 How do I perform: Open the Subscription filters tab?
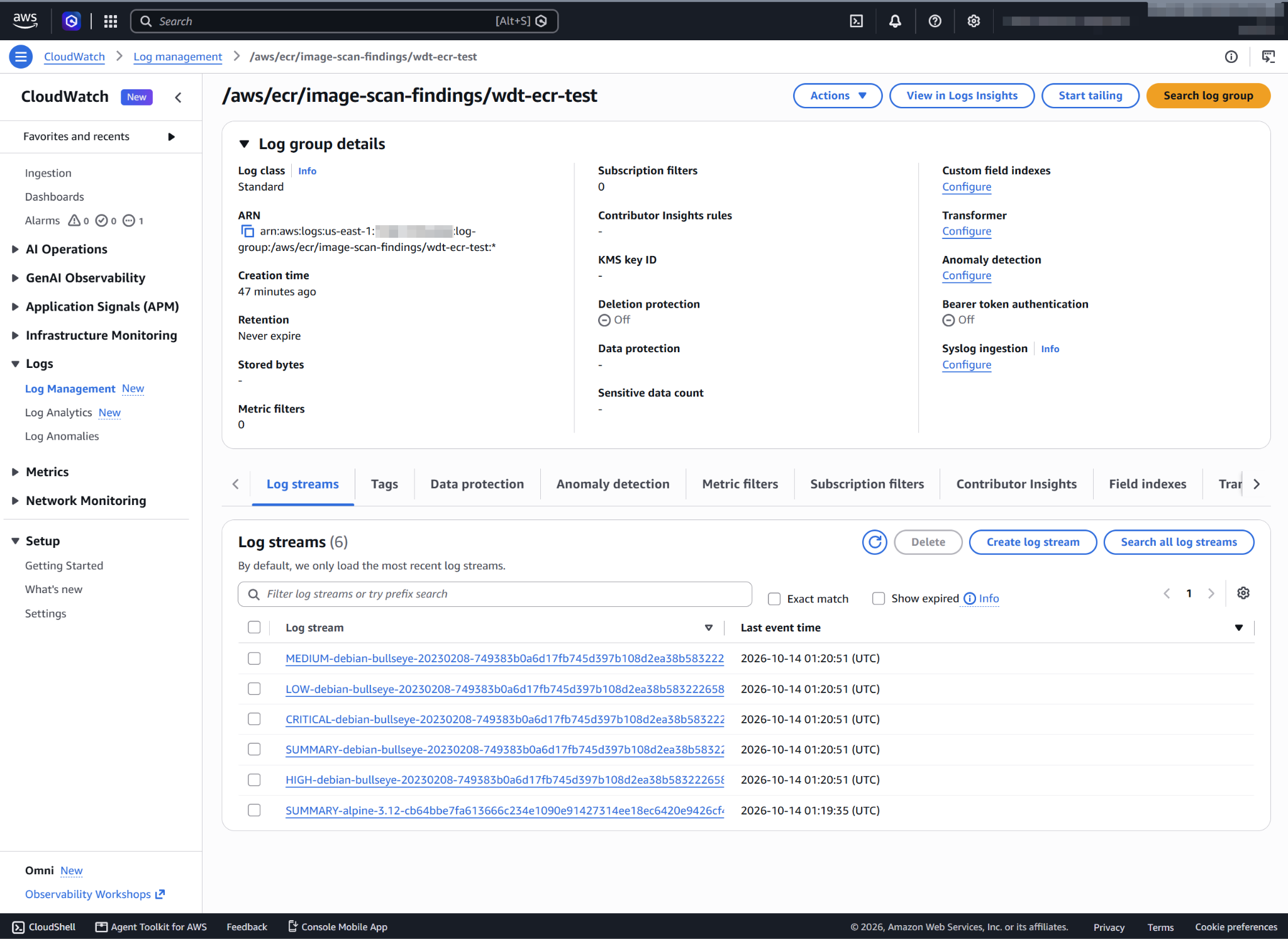pyautogui.click(x=867, y=484)
